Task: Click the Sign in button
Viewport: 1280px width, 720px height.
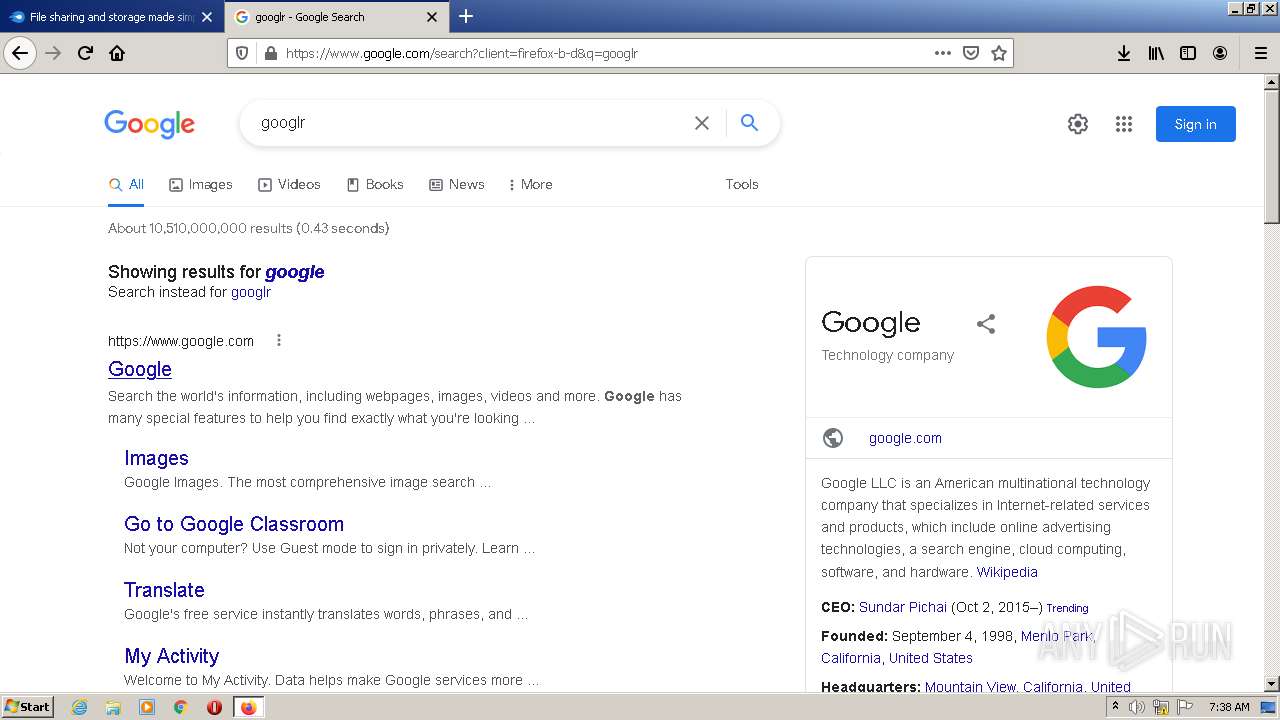Action: (1195, 124)
